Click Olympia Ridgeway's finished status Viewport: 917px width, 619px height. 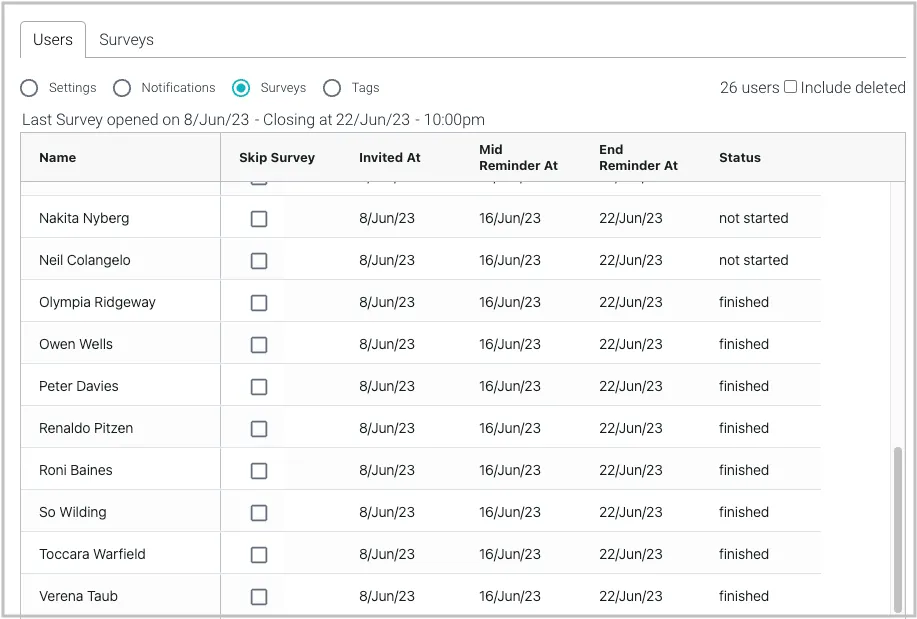click(744, 302)
